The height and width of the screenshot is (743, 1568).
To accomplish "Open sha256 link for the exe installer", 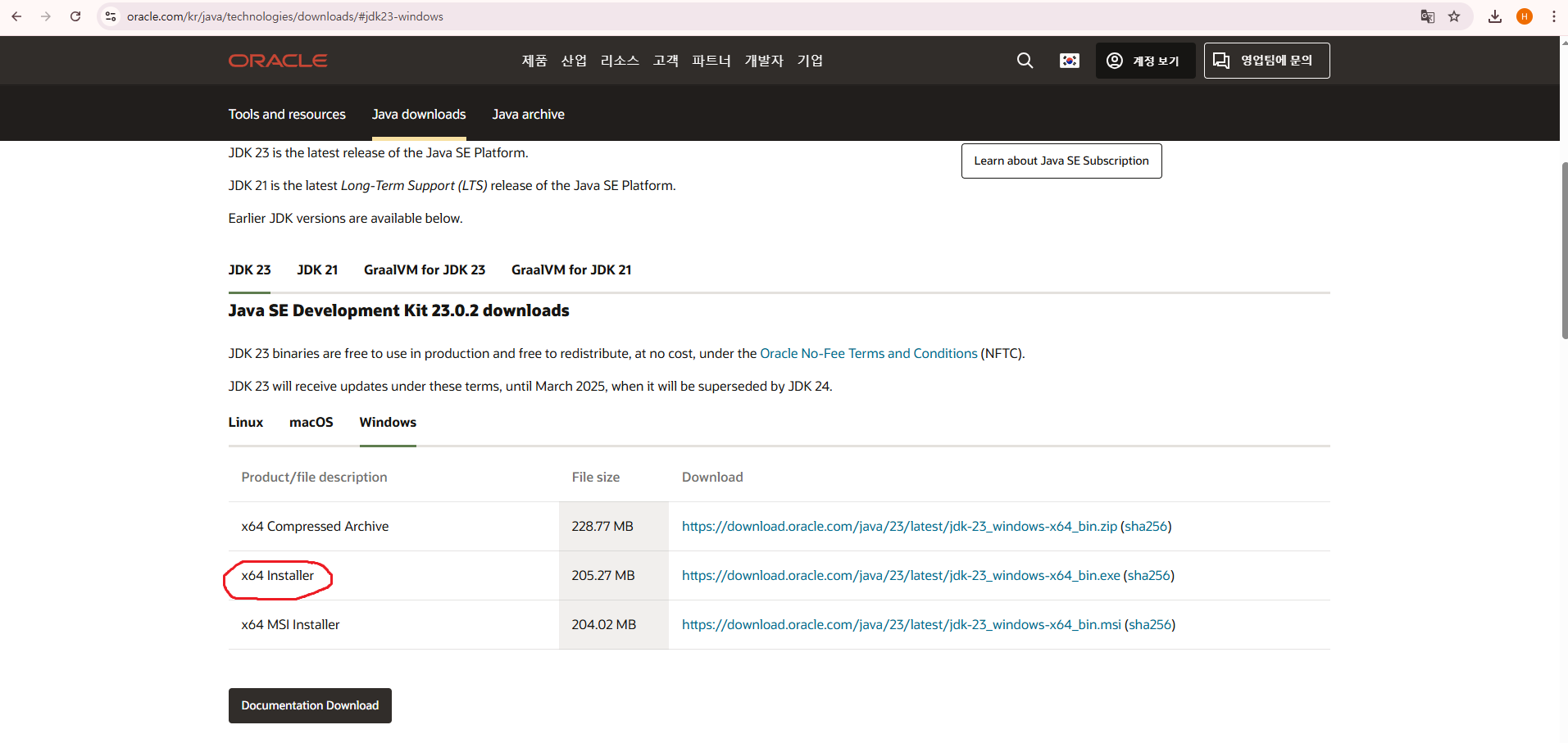I will pyautogui.click(x=1149, y=576).
